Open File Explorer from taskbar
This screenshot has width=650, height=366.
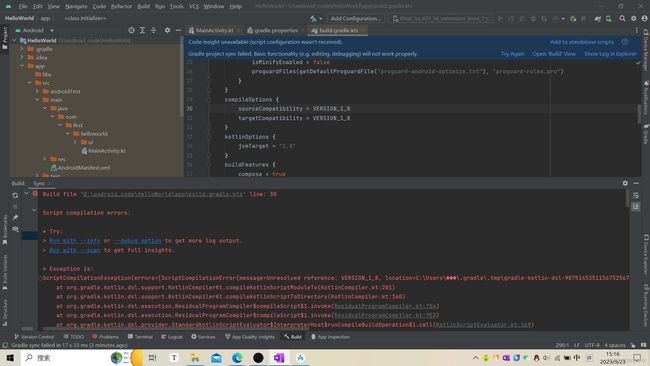click(195, 358)
